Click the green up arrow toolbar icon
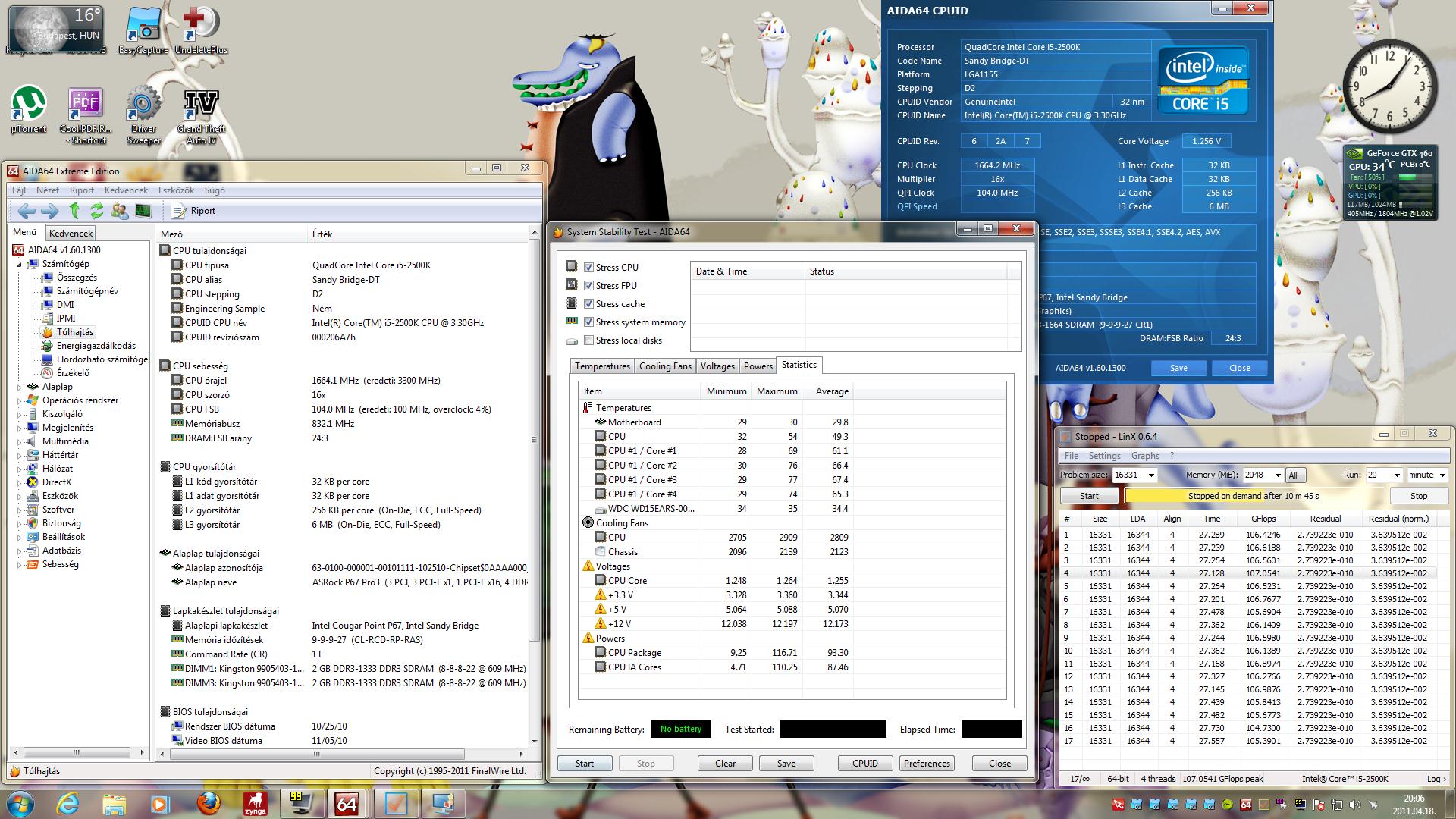Image resolution: width=1456 pixels, height=819 pixels. [x=74, y=211]
